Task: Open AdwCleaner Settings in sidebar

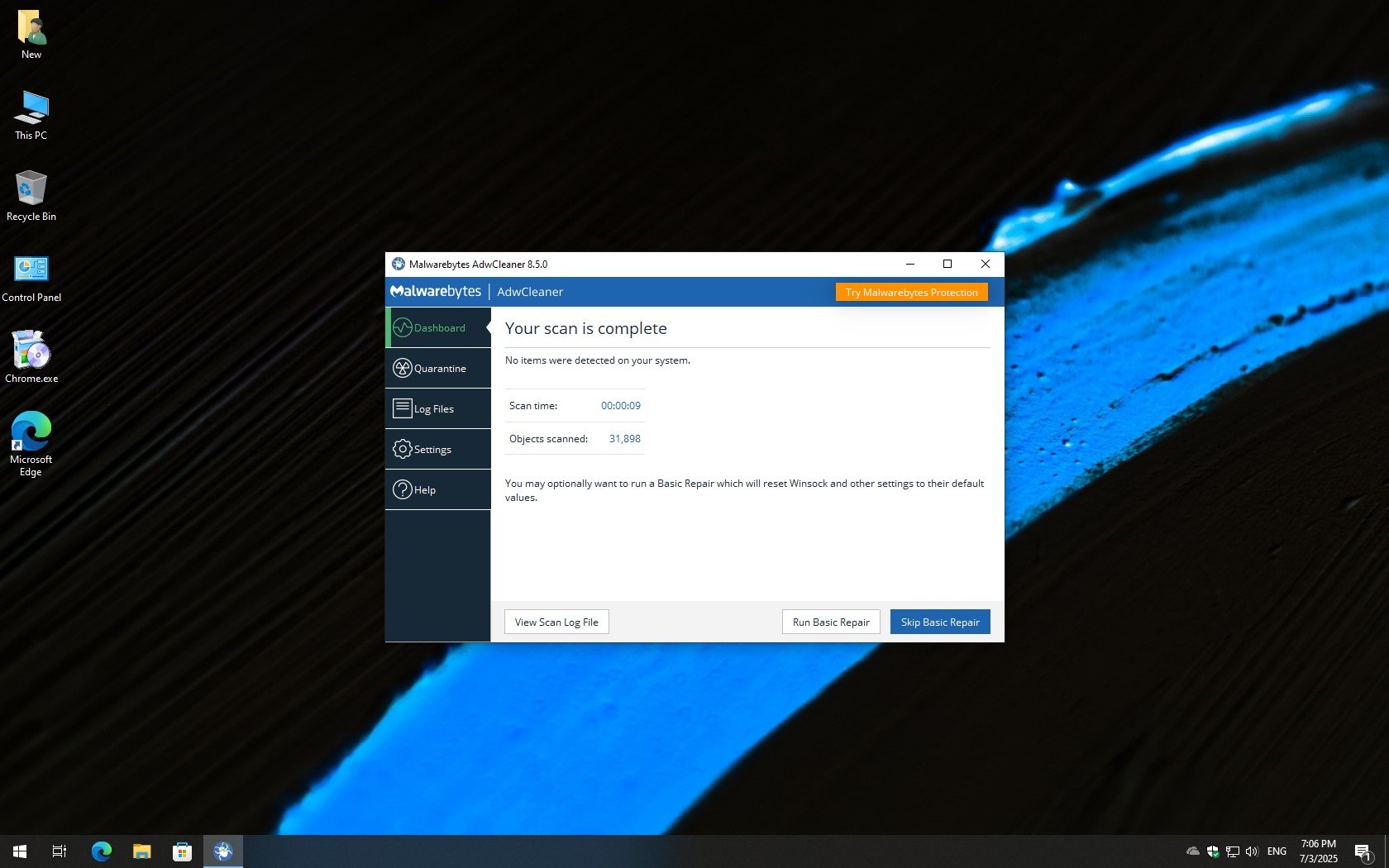Action: (438, 449)
